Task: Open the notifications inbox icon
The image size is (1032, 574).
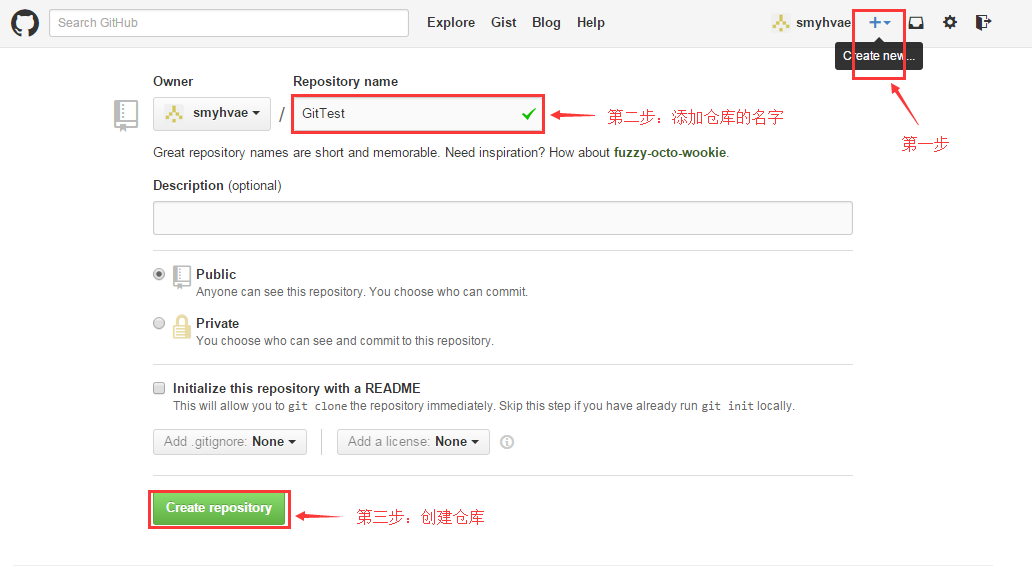Action: point(916,23)
